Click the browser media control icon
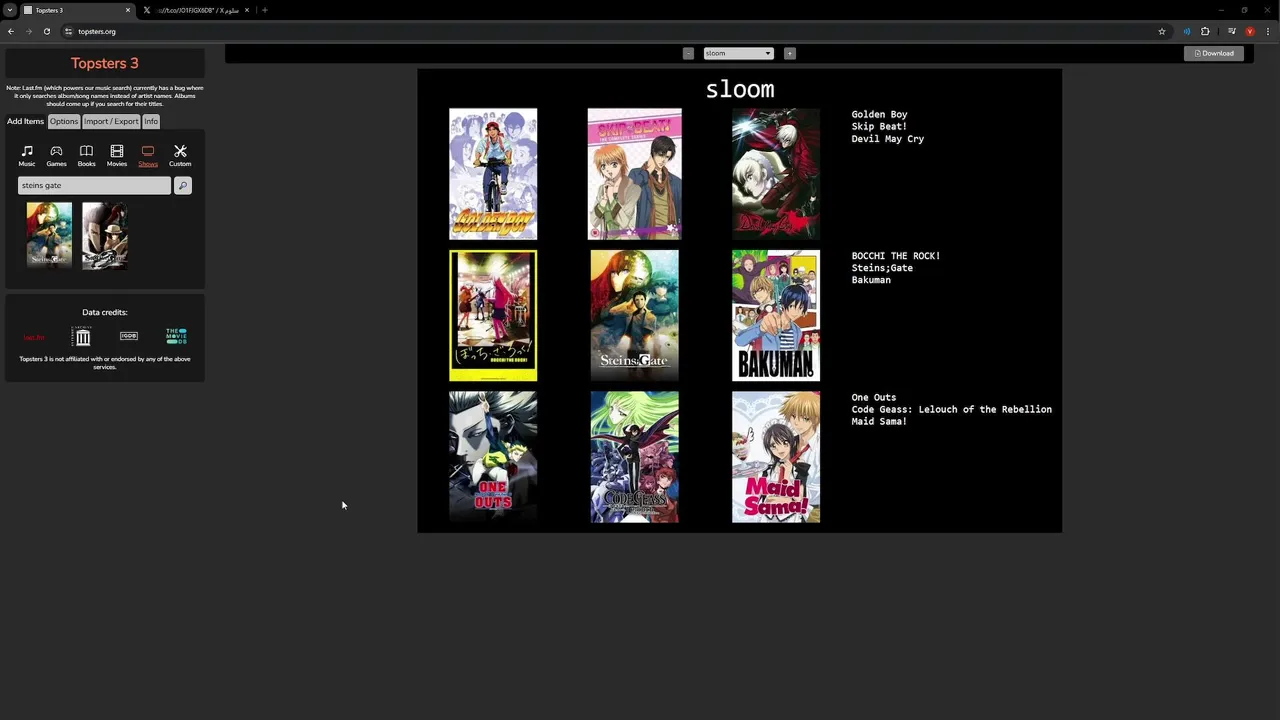The width and height of the screenshot is (1280, 720). [x=1231, y=31]
